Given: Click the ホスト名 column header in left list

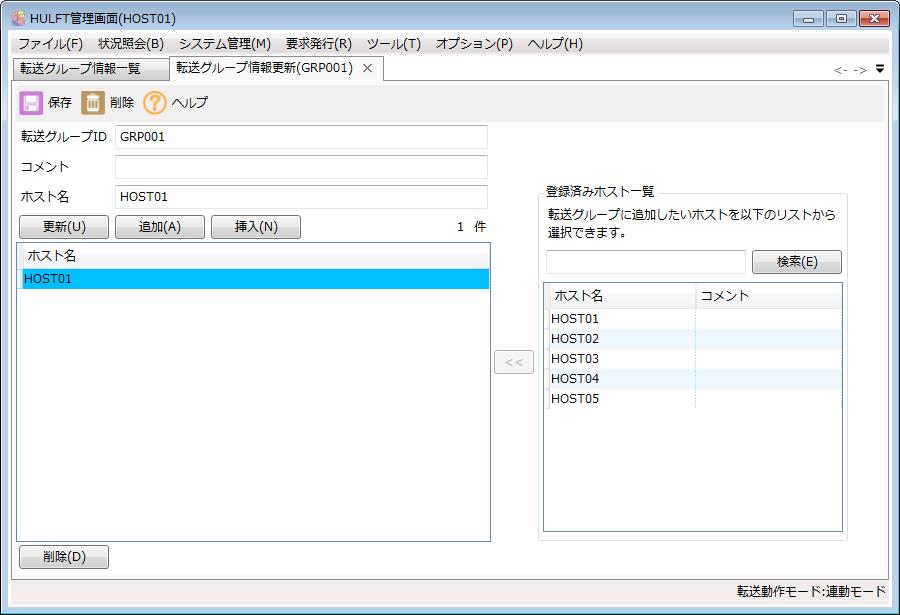Looking at the screenshot, I should tap(254, 256).
